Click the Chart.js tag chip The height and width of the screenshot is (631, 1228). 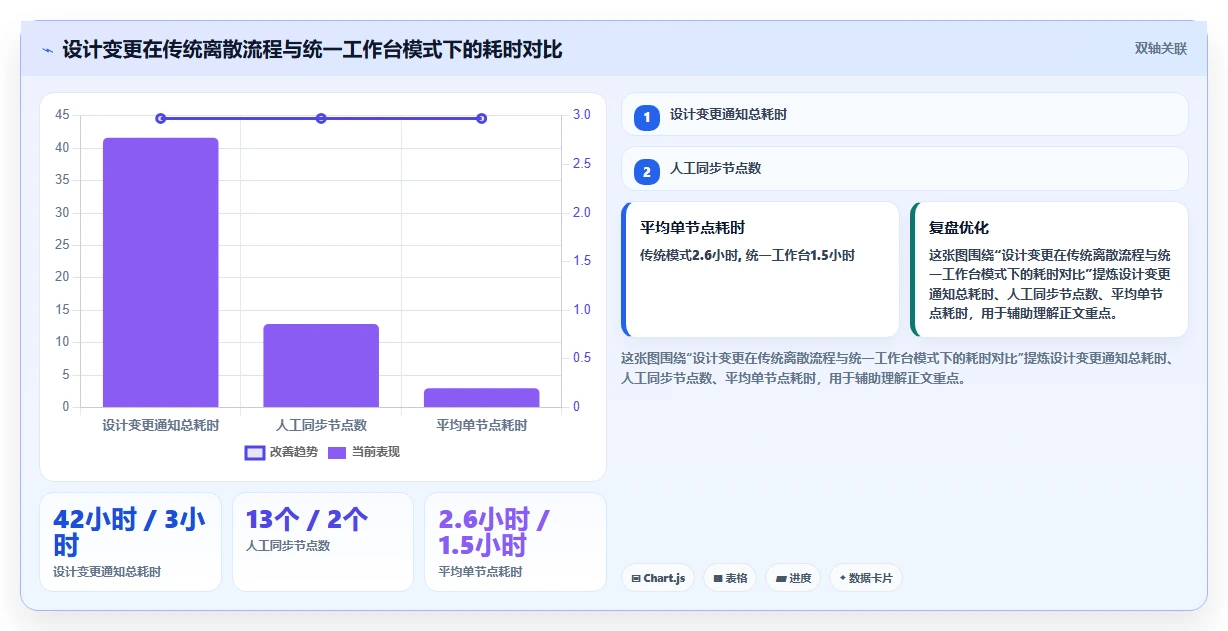pyautogui.click(x=658, y=578)
